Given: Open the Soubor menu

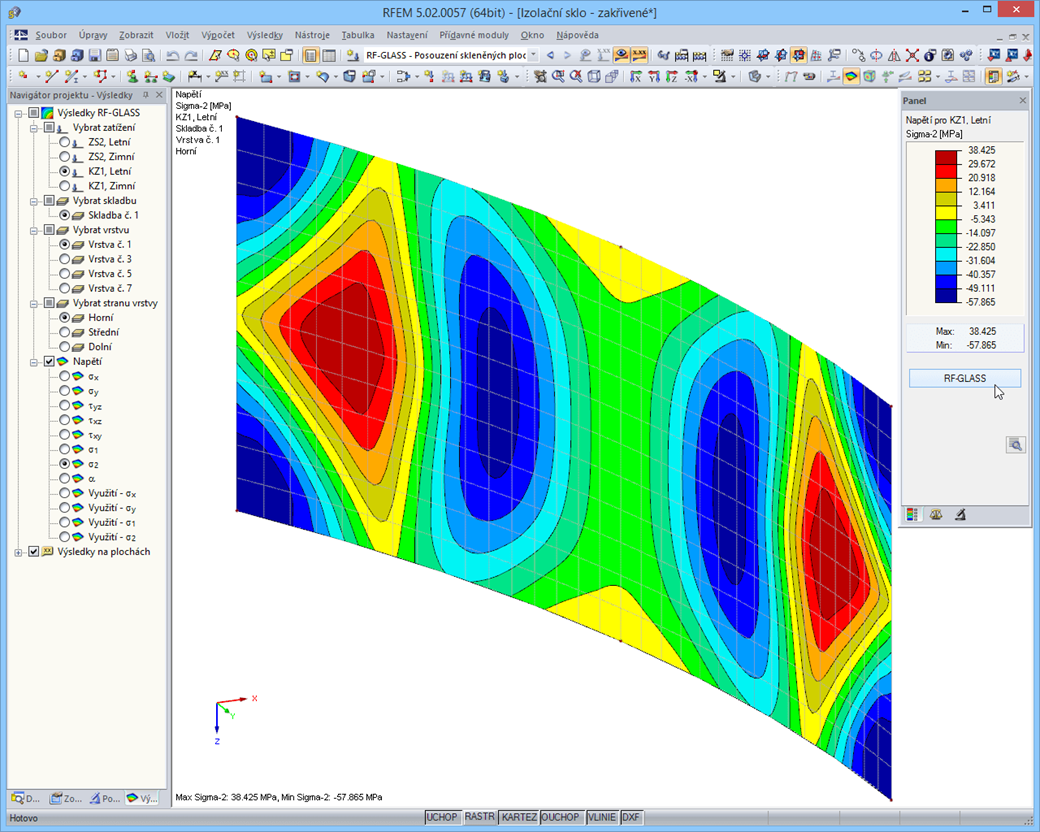Looking at the screenshot, I should point(51,35).
